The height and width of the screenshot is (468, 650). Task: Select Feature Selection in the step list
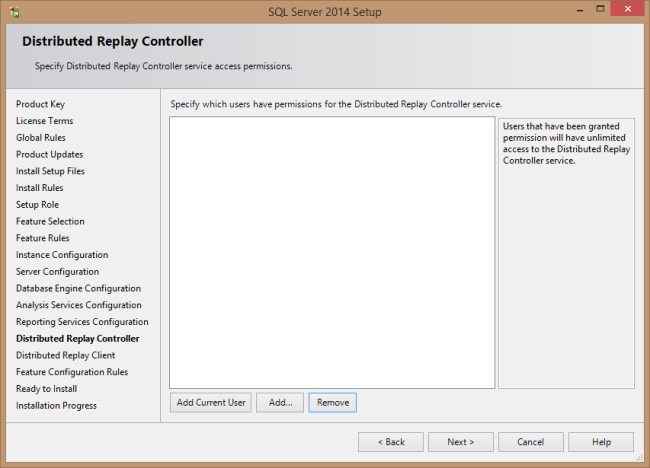tap(50, 221)
